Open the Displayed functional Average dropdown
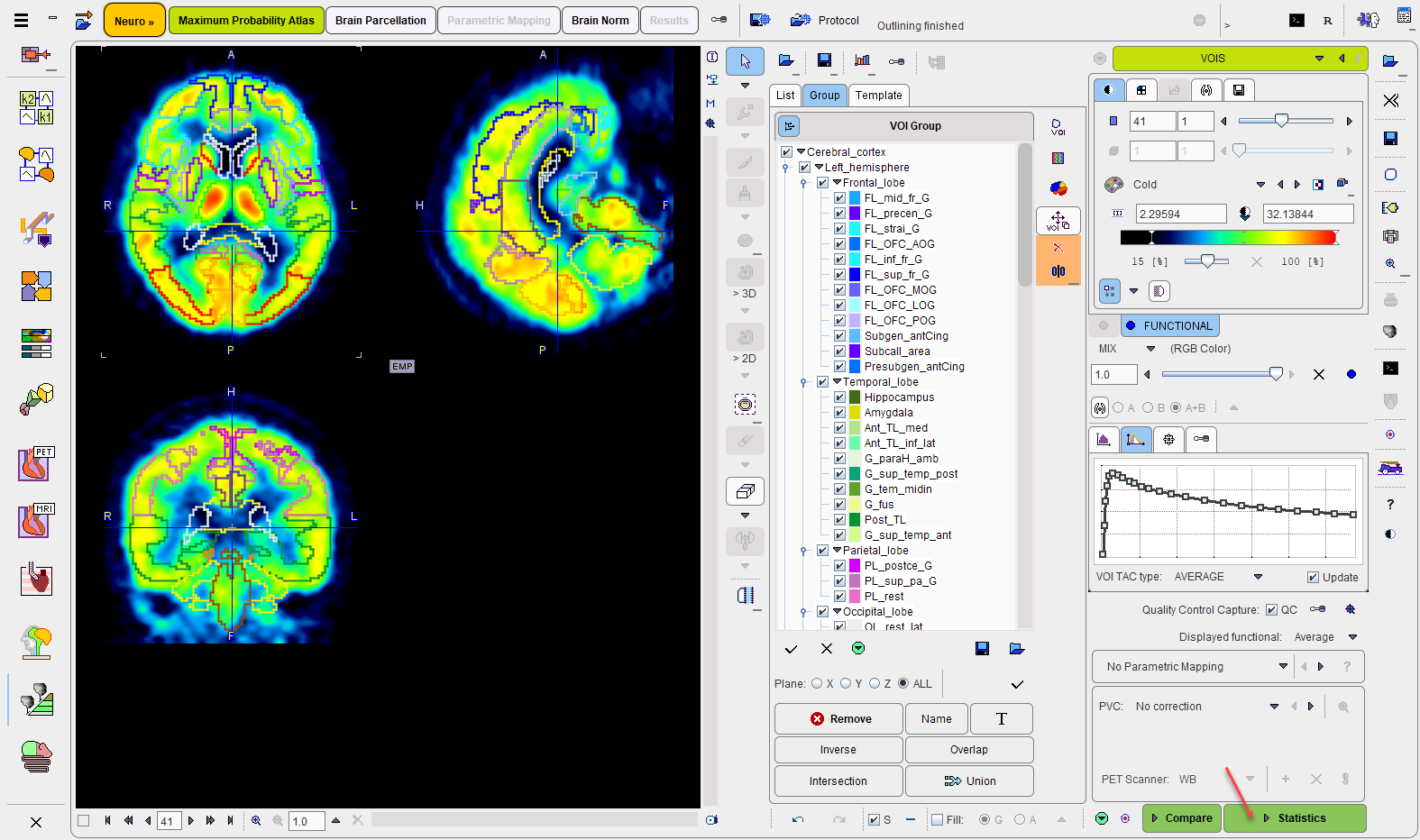 (1352, 637)
